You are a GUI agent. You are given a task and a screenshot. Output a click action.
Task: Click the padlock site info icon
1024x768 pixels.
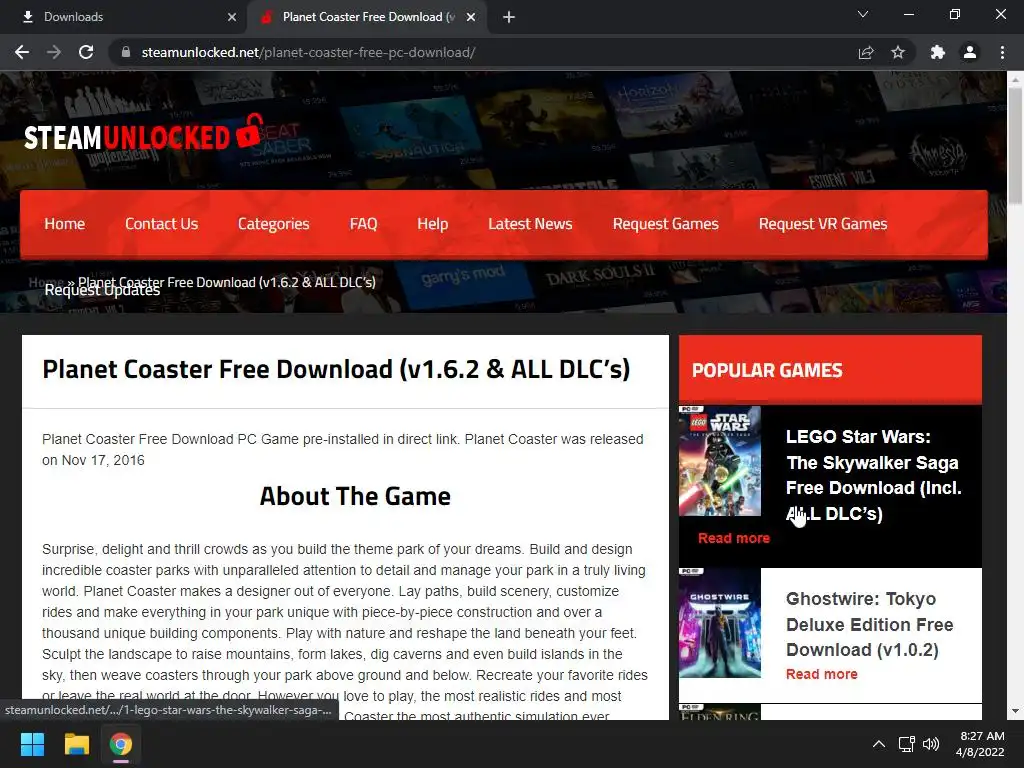point(125,52)
